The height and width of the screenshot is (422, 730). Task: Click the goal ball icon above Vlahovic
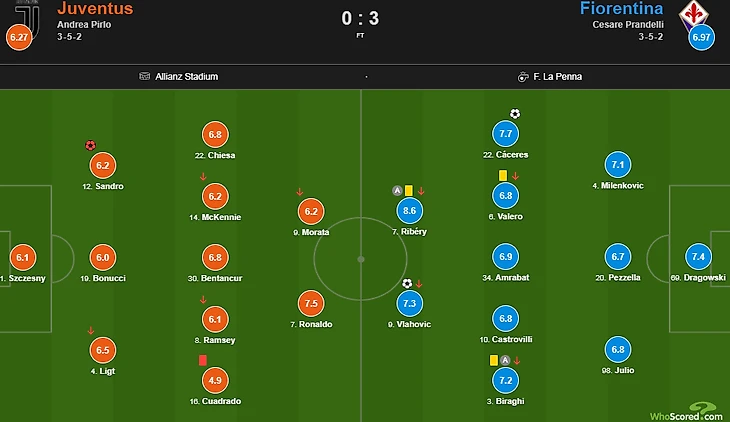coord(407,283)
